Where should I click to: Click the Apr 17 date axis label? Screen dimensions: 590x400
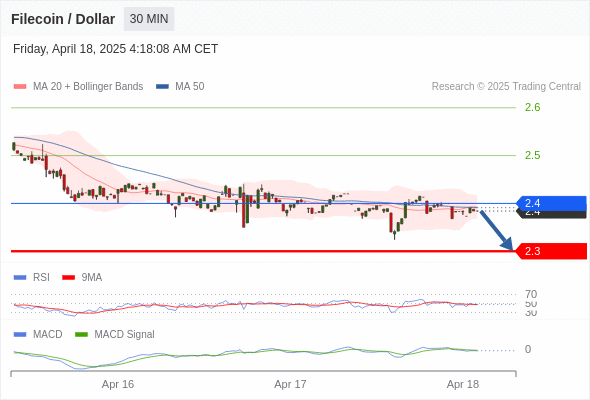coord(290,384)
